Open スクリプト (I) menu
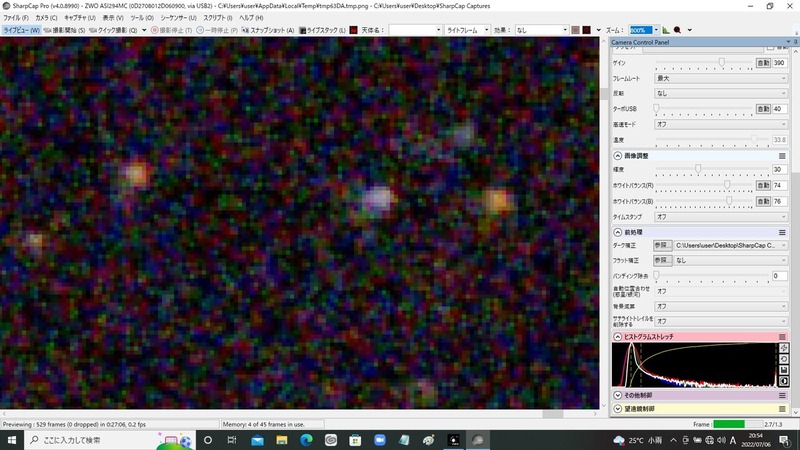Screen dimensions: 800x450 [218, 18]
